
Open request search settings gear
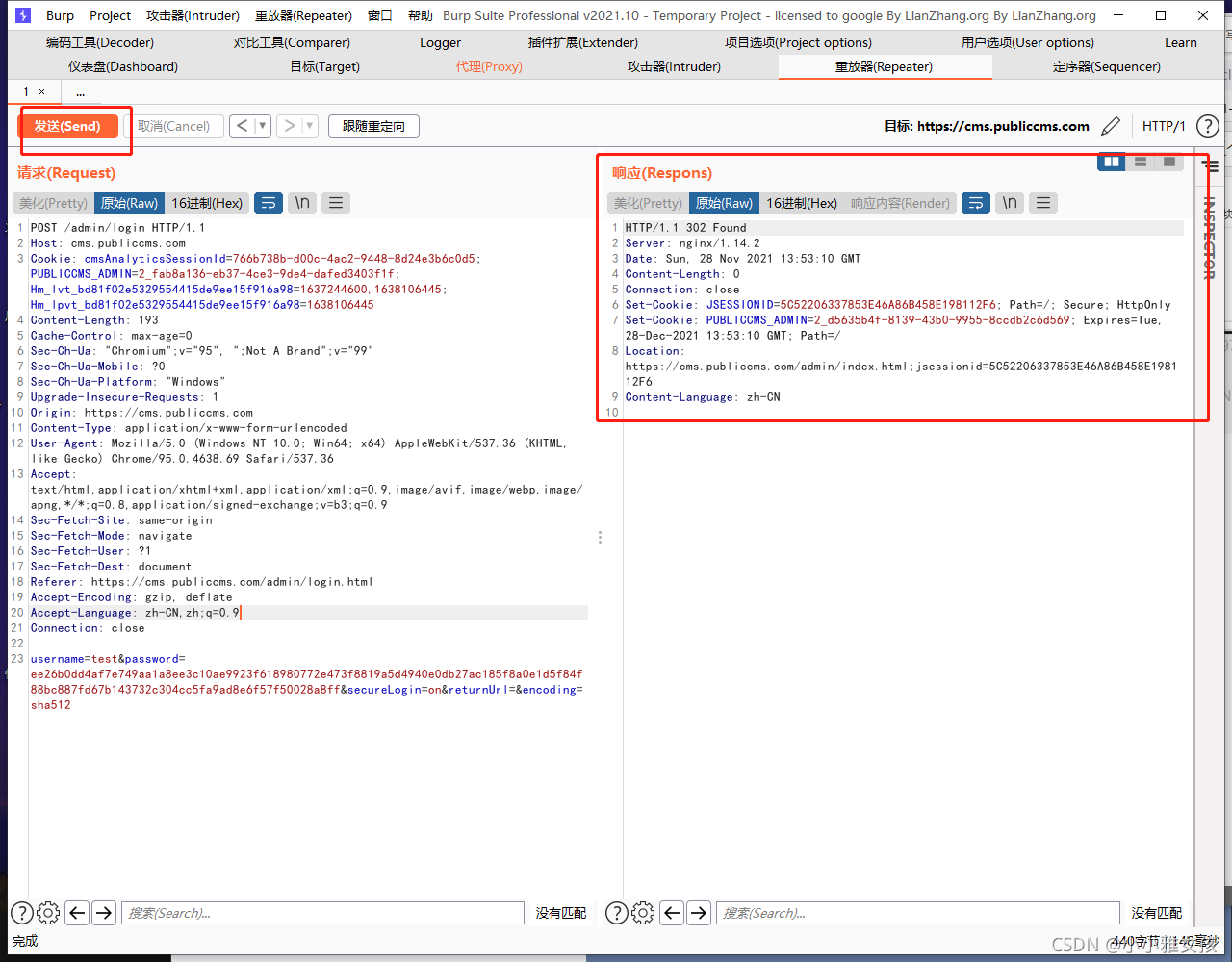coord(48,913)
